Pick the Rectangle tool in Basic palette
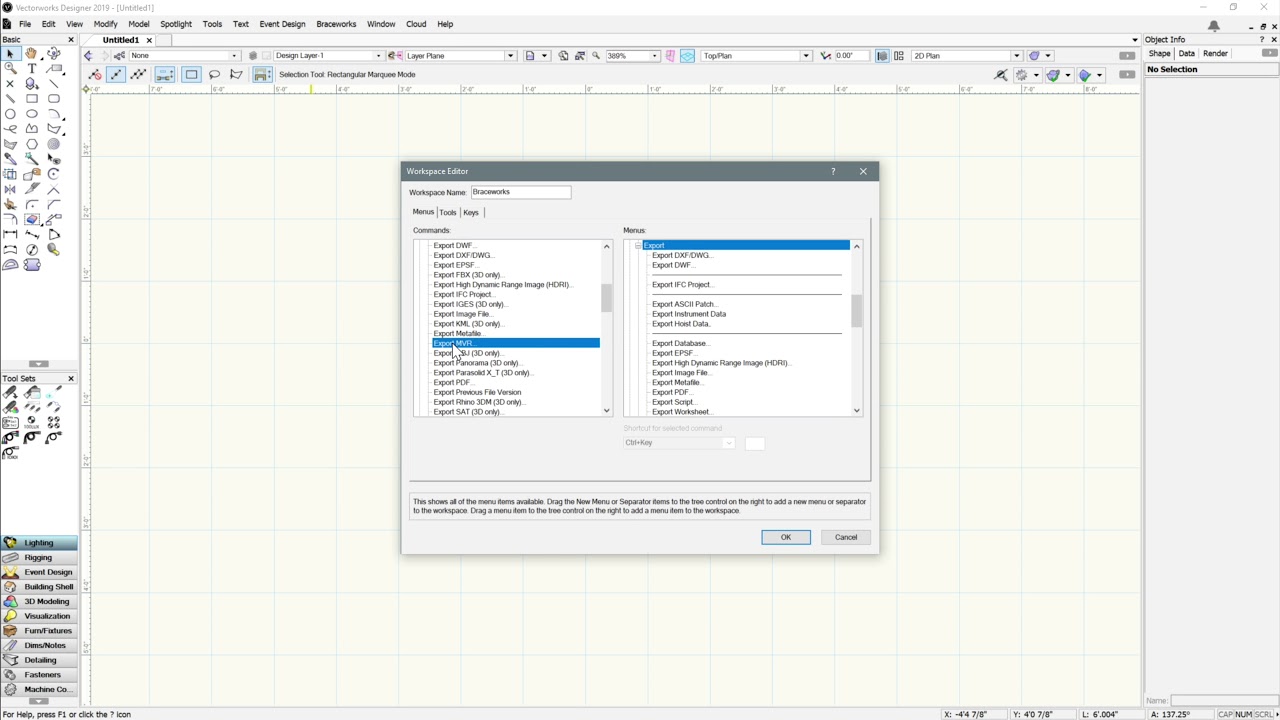Screen dimensions: 1280x720 [32, 99]
